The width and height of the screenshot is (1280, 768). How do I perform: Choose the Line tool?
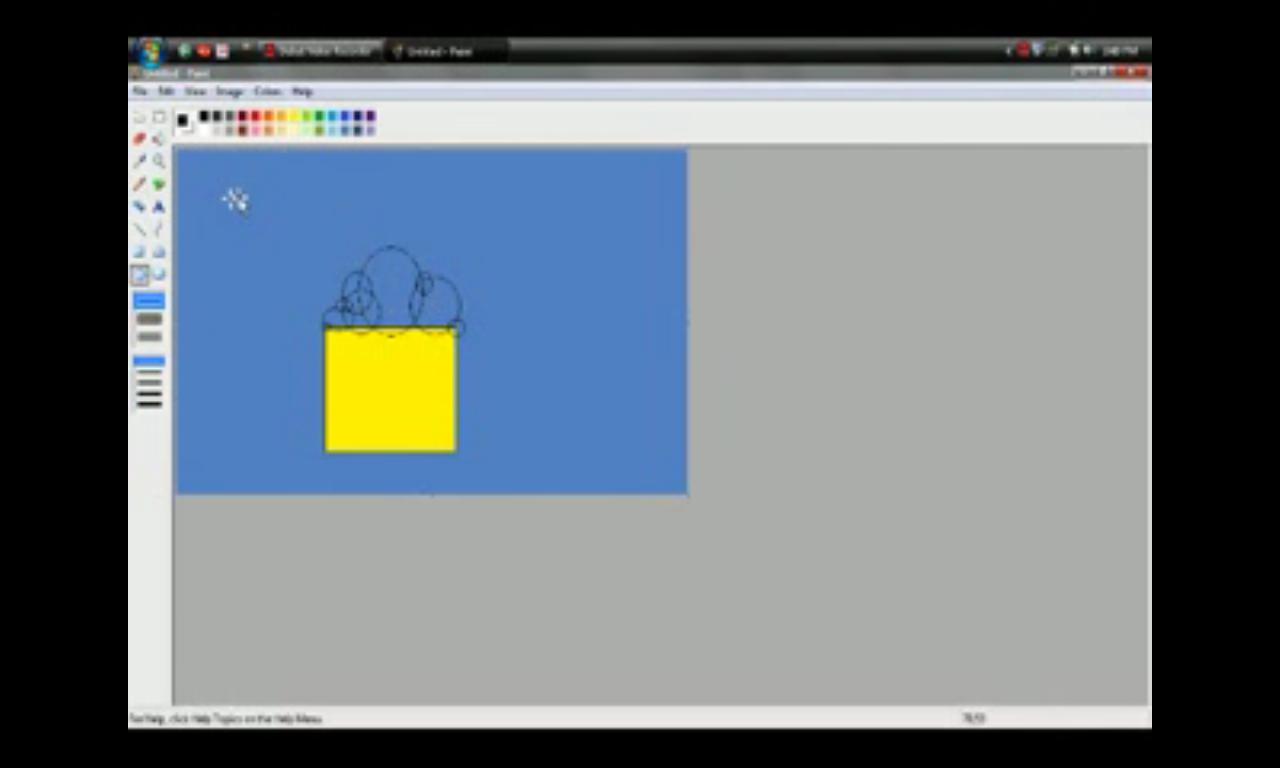point(140,229)
